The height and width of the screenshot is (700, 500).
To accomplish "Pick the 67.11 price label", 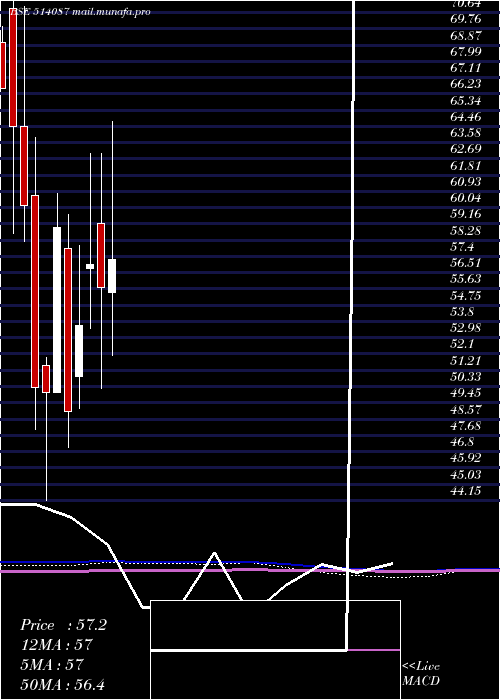I will pos(466,67).
